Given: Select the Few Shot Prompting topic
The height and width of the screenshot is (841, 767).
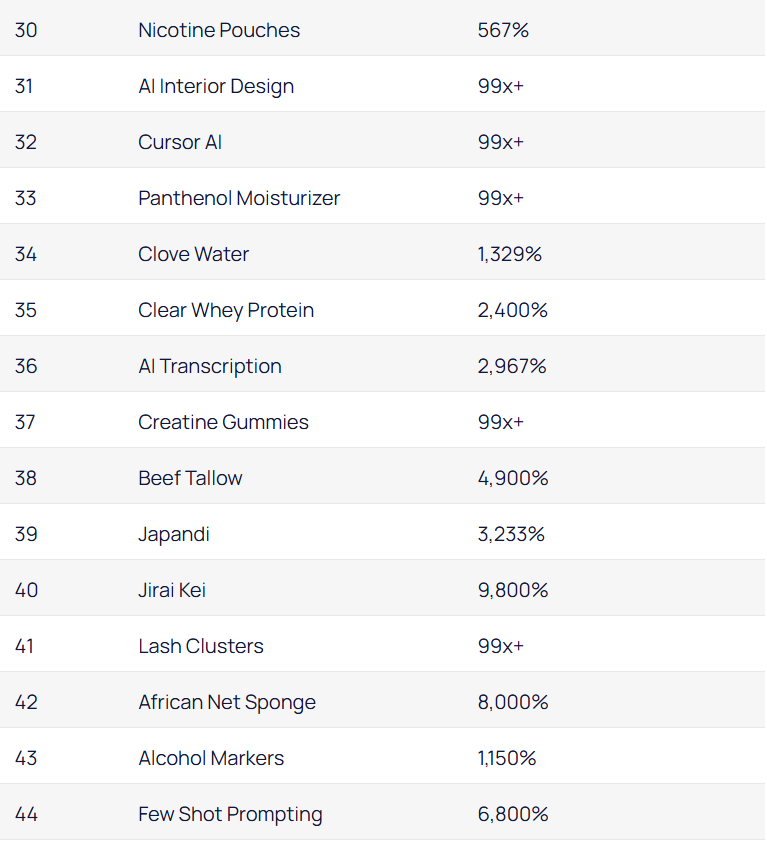Looking at the screenshot, I should [231, 814].
